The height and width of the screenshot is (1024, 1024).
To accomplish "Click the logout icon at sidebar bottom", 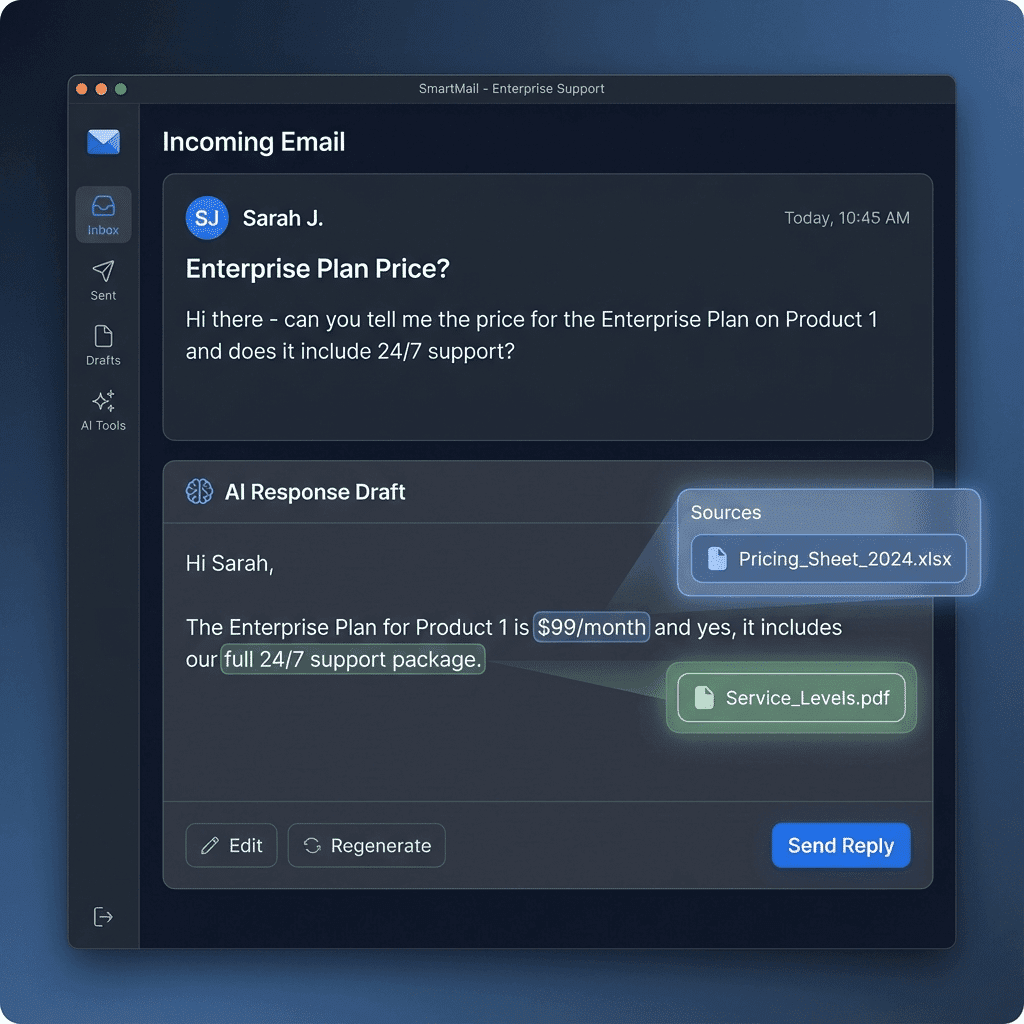I will 103,917.
